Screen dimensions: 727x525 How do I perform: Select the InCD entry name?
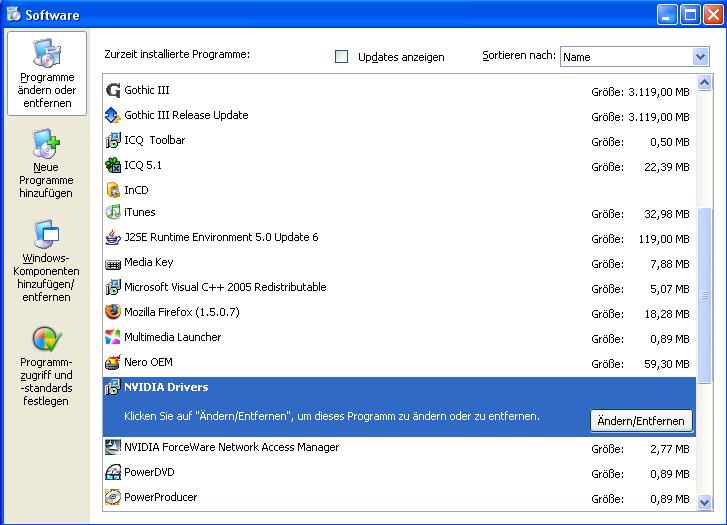coord(136,190)
